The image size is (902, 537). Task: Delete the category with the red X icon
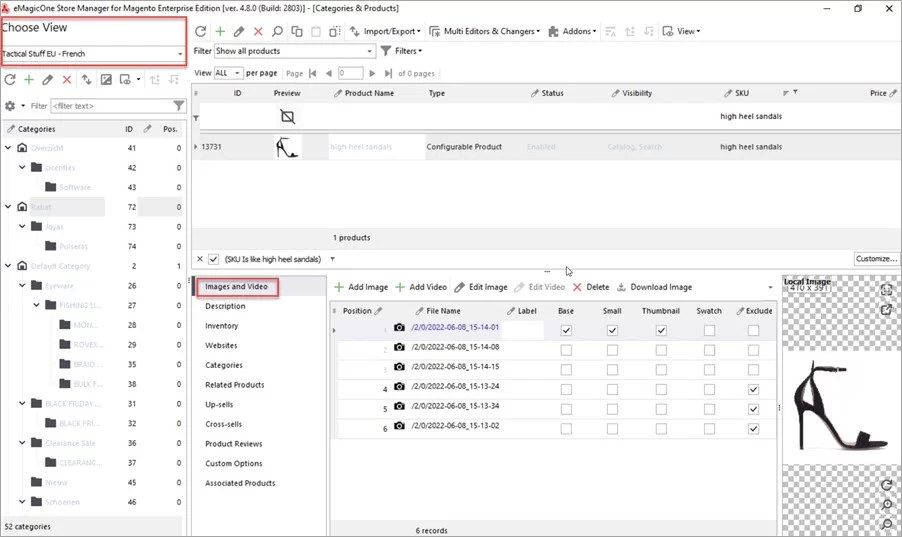[67, 79]
